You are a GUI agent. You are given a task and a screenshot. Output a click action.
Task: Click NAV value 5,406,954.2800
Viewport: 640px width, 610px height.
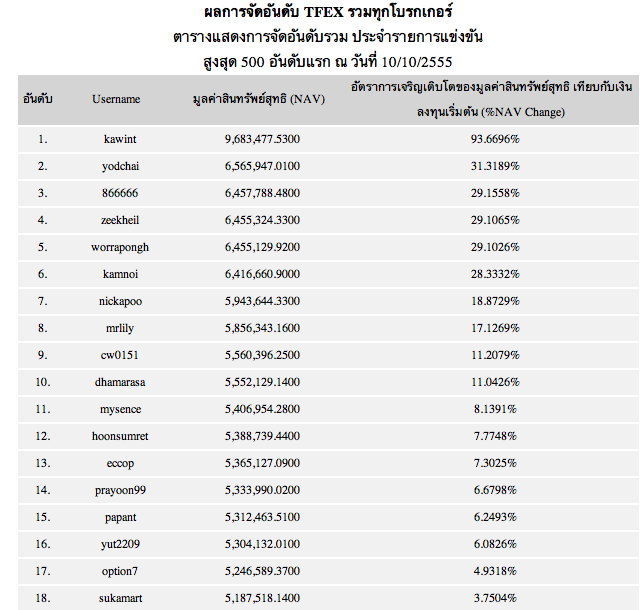click(262, 409)
